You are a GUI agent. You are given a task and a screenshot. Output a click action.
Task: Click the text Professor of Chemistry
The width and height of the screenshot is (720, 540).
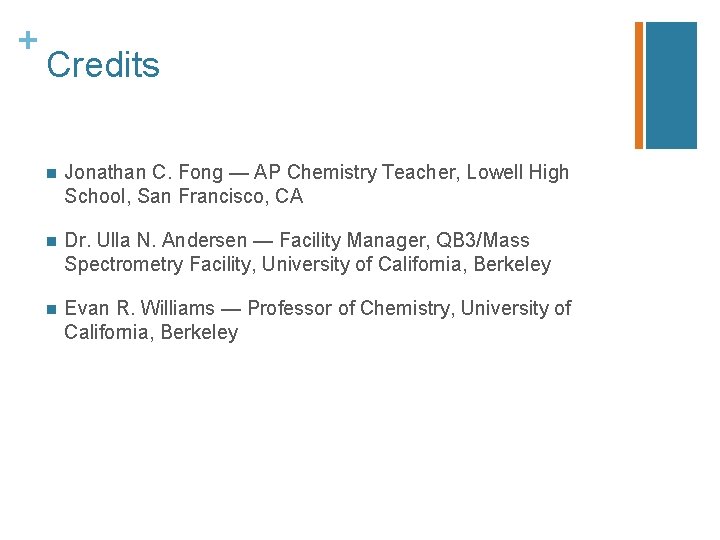pyautogui.click(x=350, y=308)
